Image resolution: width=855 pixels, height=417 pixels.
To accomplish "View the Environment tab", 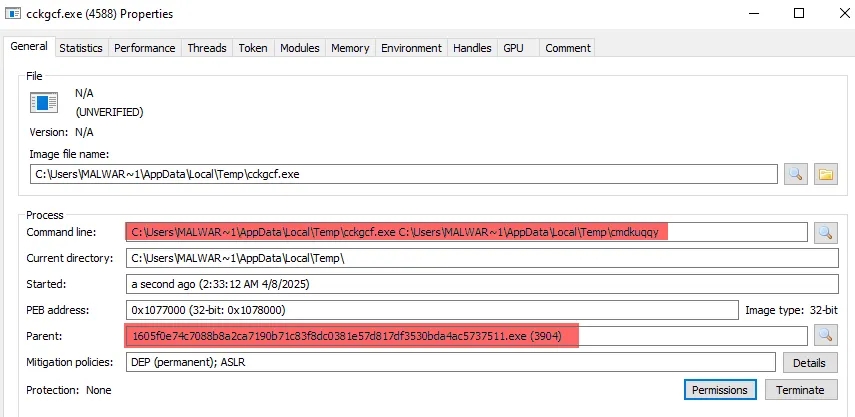I will 411,48.
